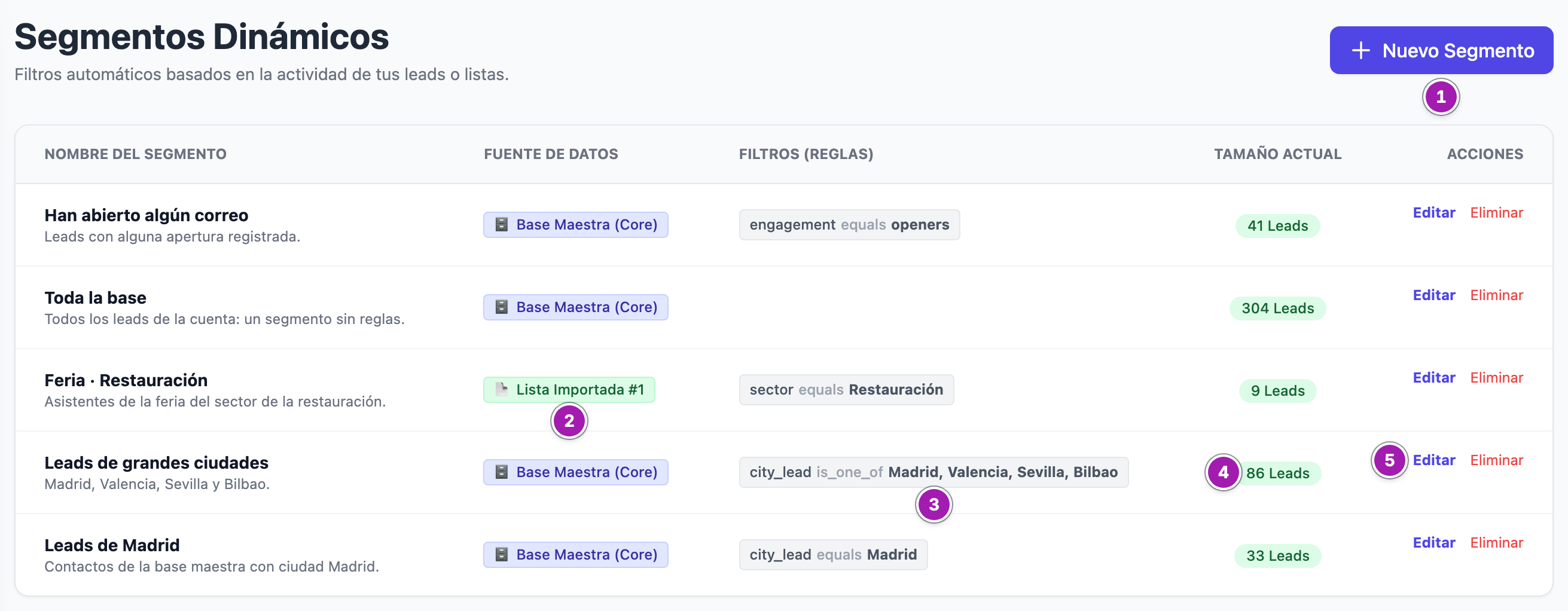This screenshot has height=611, width=1568.
Task: Open the Nuevo Segmento button
Action: click(1441, 50)
